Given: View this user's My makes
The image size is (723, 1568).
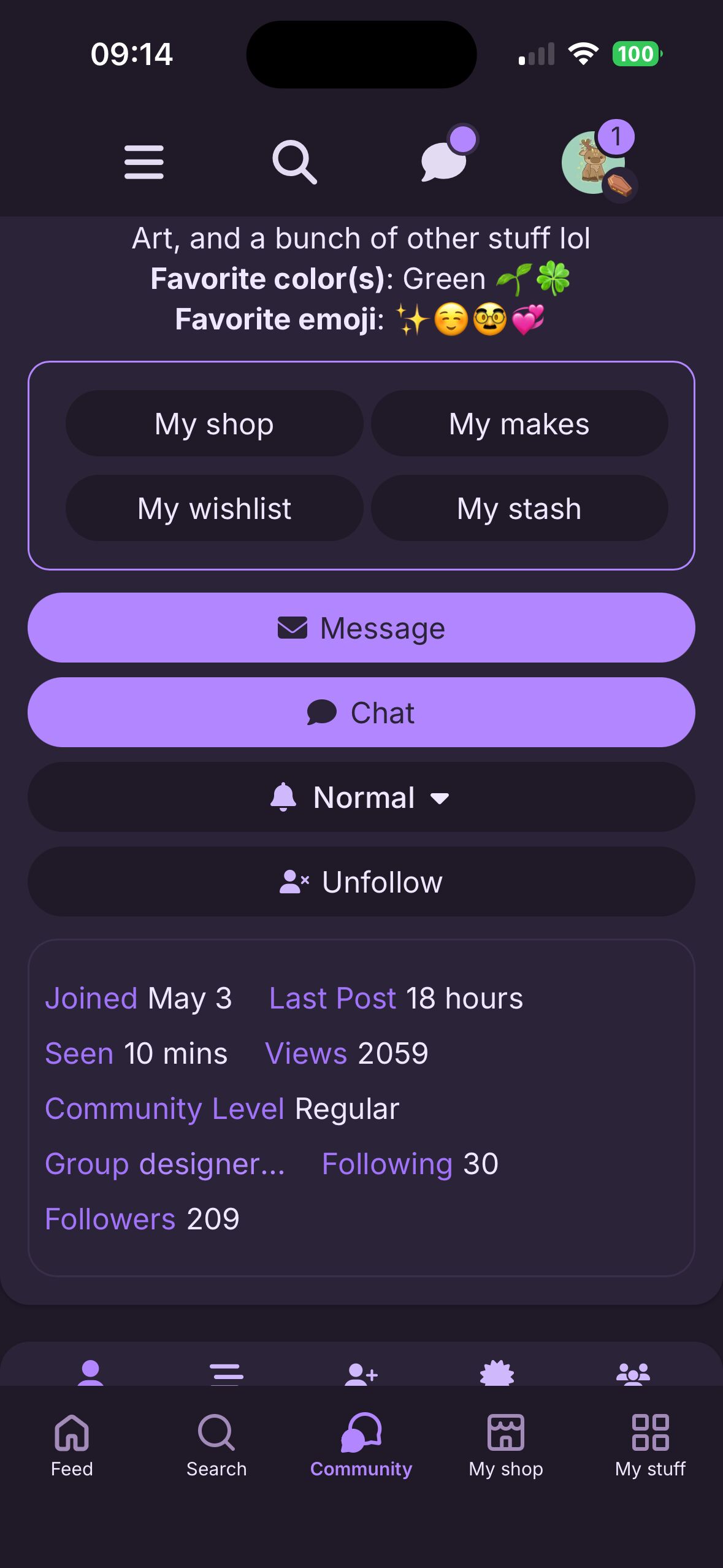Looking at the screenshot, I should coord(519,424).
